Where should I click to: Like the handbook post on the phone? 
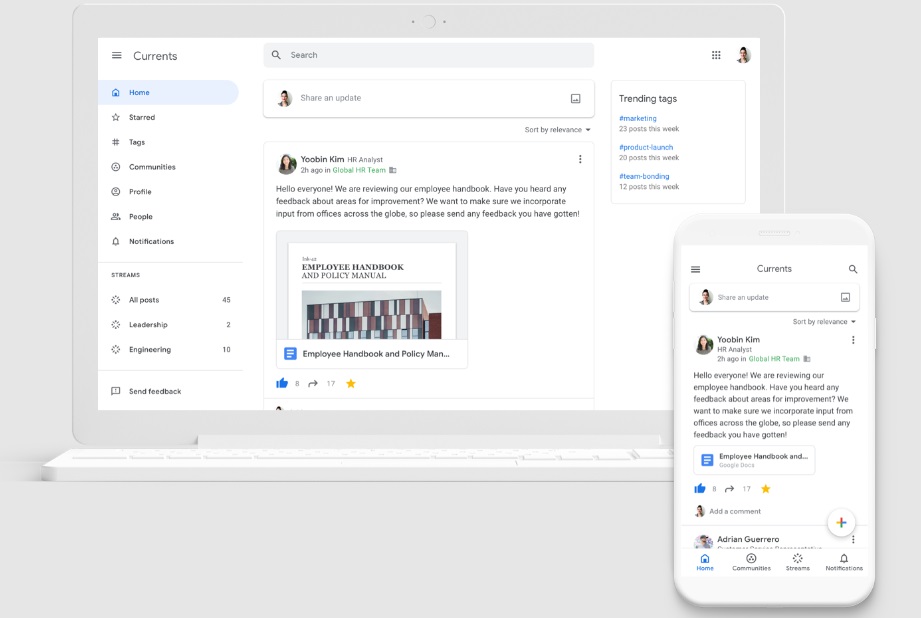(700, 488)
